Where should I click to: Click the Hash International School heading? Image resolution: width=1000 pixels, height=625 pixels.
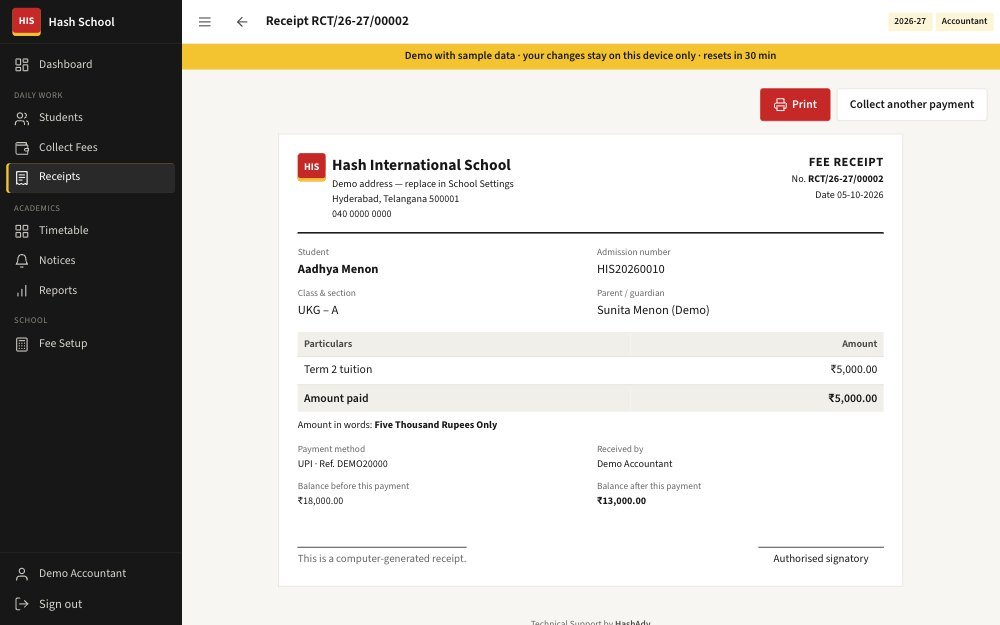[421, 165]
